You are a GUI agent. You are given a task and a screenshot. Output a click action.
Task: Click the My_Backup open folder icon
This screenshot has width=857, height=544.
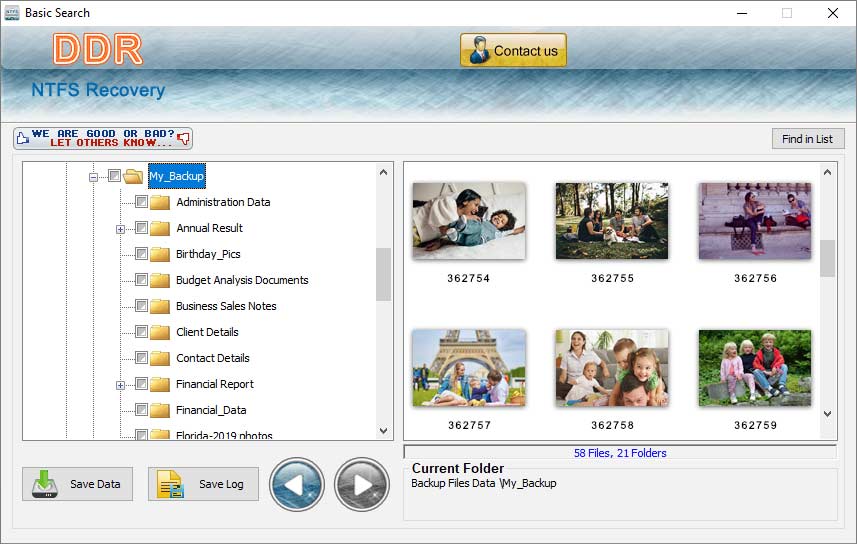[x=133, y=176]
